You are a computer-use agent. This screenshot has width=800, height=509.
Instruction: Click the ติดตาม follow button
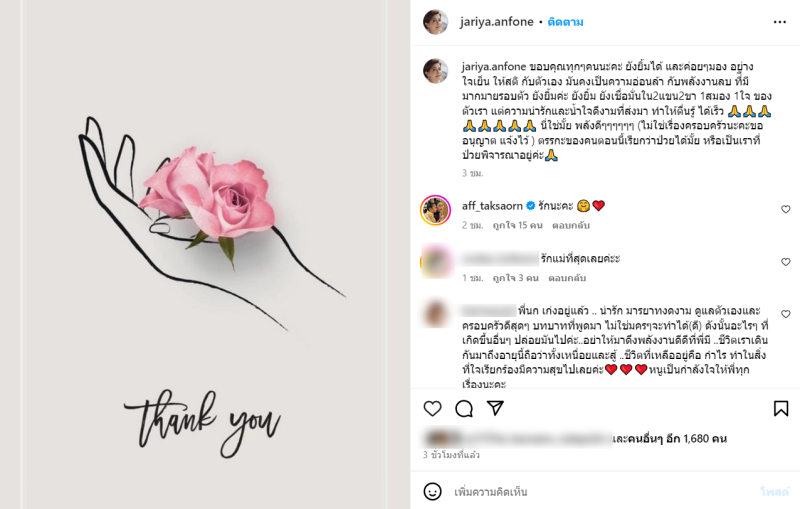(565, 22)
